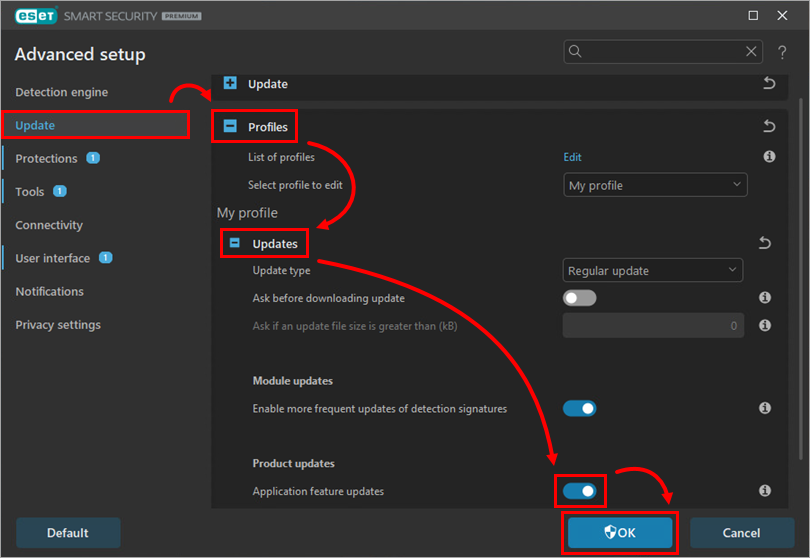Open help with the question mark icon

click(x=782, y=52)
